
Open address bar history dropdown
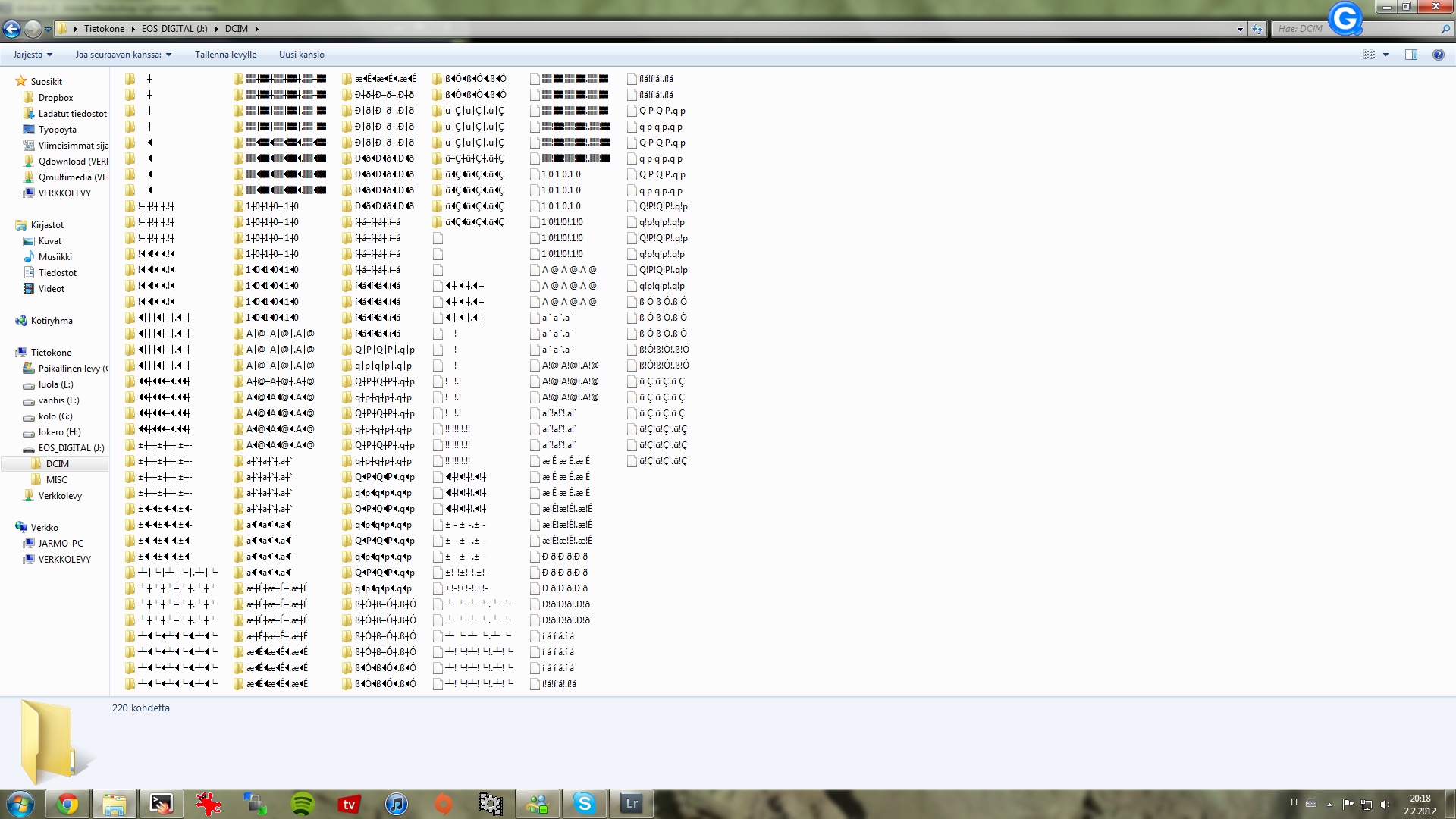click(1240, 29)
